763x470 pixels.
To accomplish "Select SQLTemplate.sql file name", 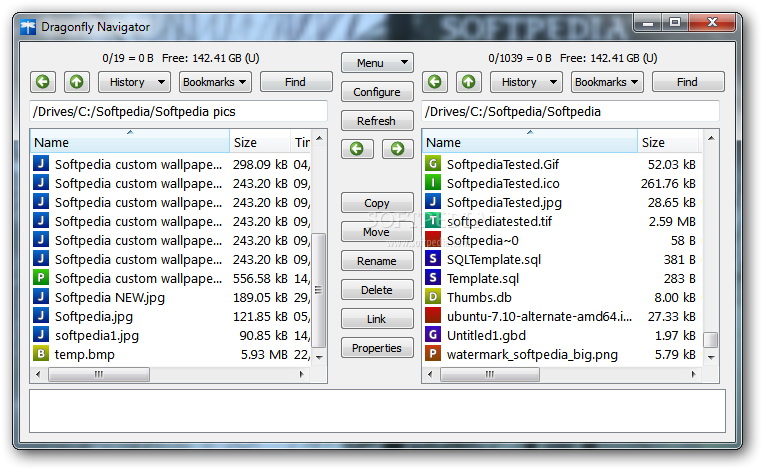I will 493,259.
